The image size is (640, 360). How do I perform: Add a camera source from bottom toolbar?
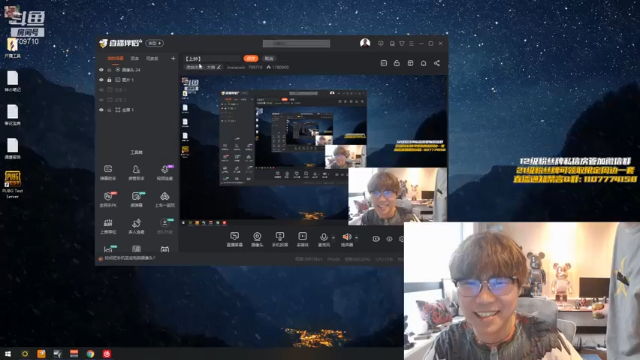257,239
